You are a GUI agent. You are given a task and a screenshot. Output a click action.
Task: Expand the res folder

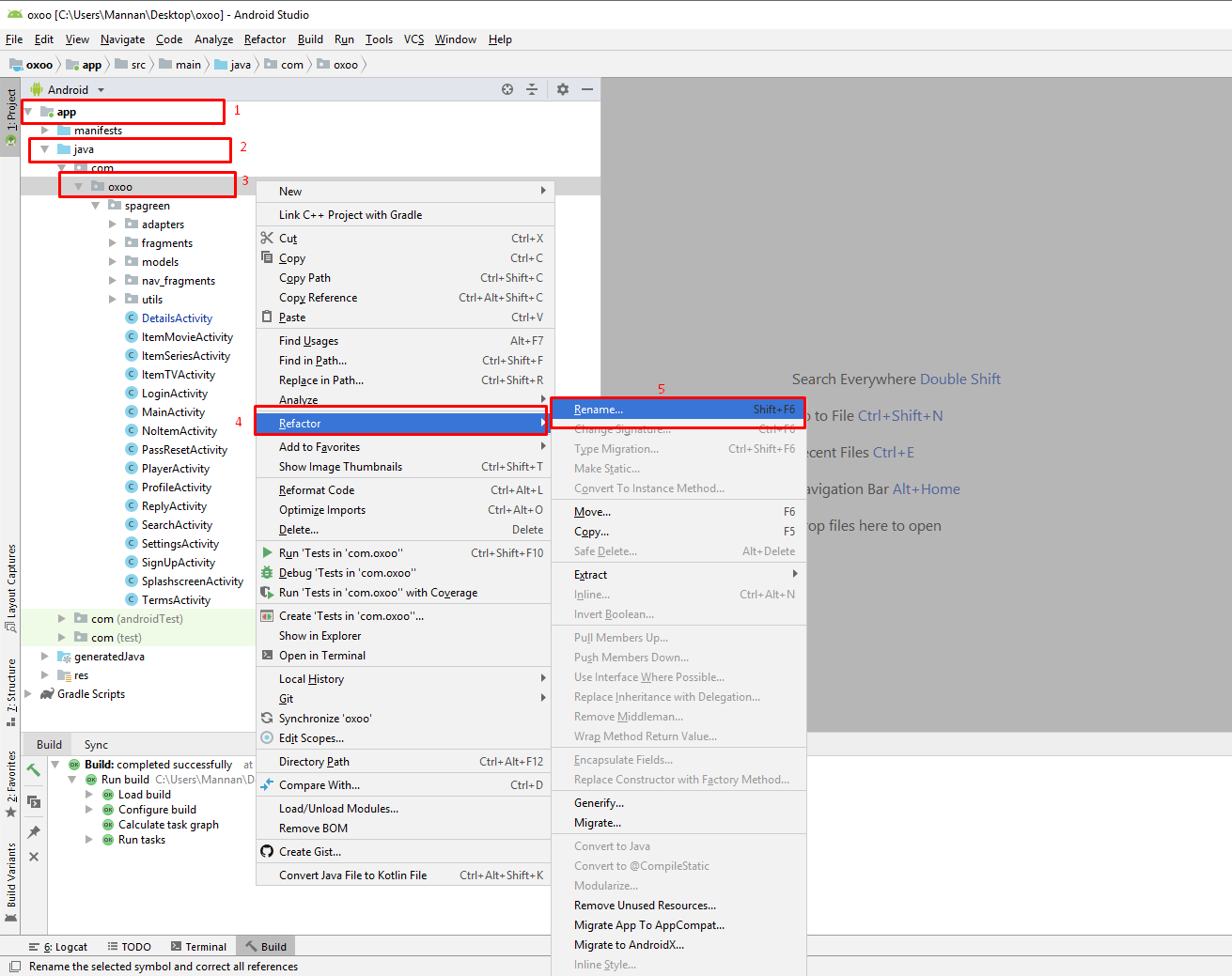tap(44, 675)
